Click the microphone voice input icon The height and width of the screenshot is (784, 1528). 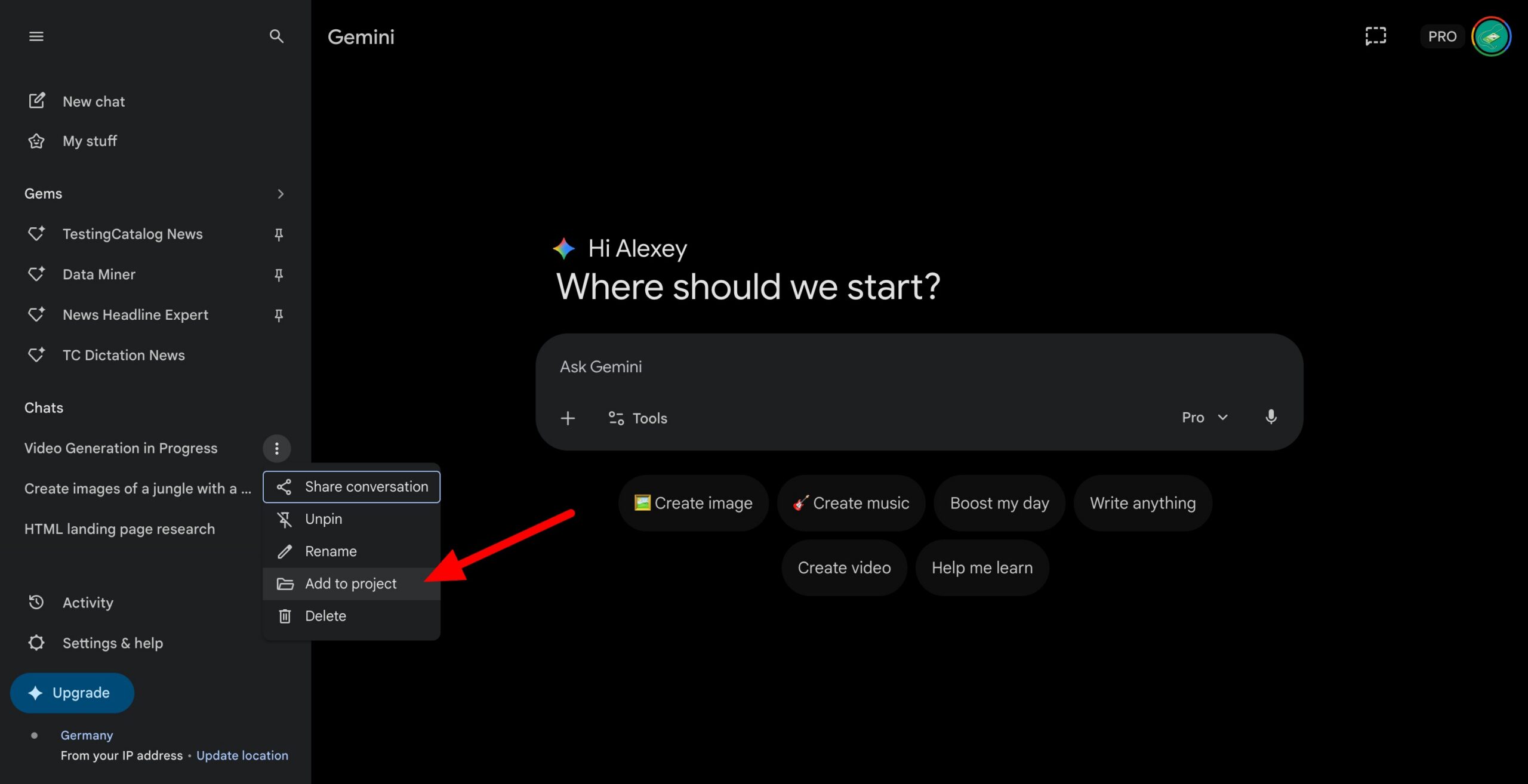click(x=1271, y=417)
